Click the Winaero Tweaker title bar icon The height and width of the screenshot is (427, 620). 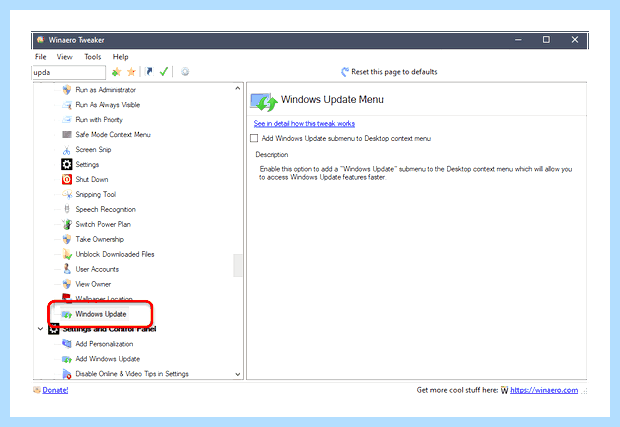point(40,40)
